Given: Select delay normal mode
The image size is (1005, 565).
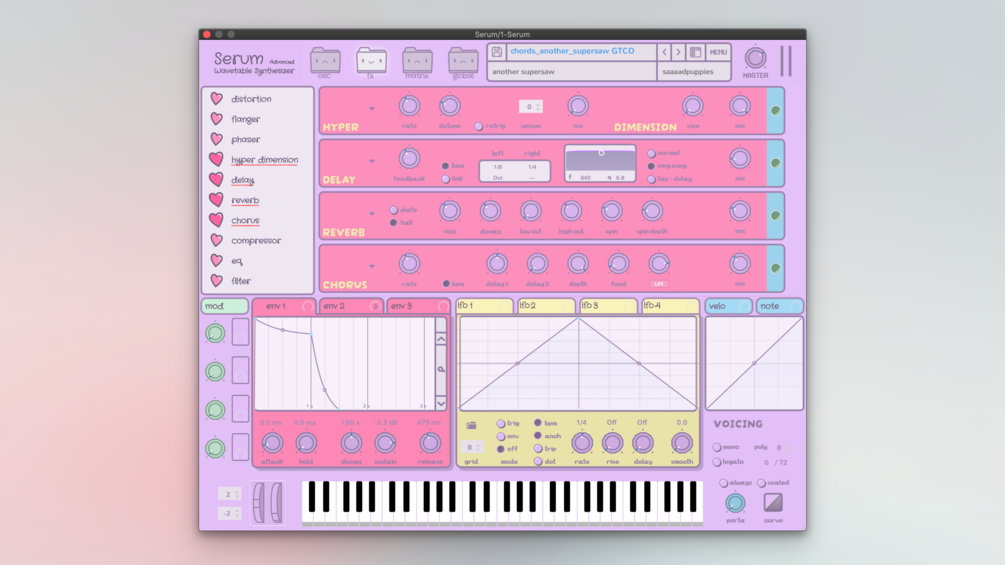Looking at the screenshot, I should pyautogui.click(x=651, y=154).
